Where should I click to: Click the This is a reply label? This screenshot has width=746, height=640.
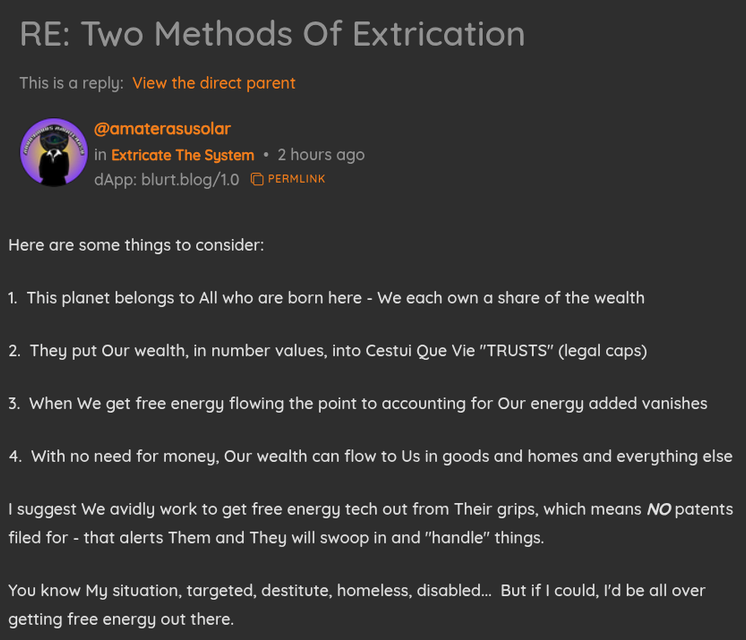point(71,83)
